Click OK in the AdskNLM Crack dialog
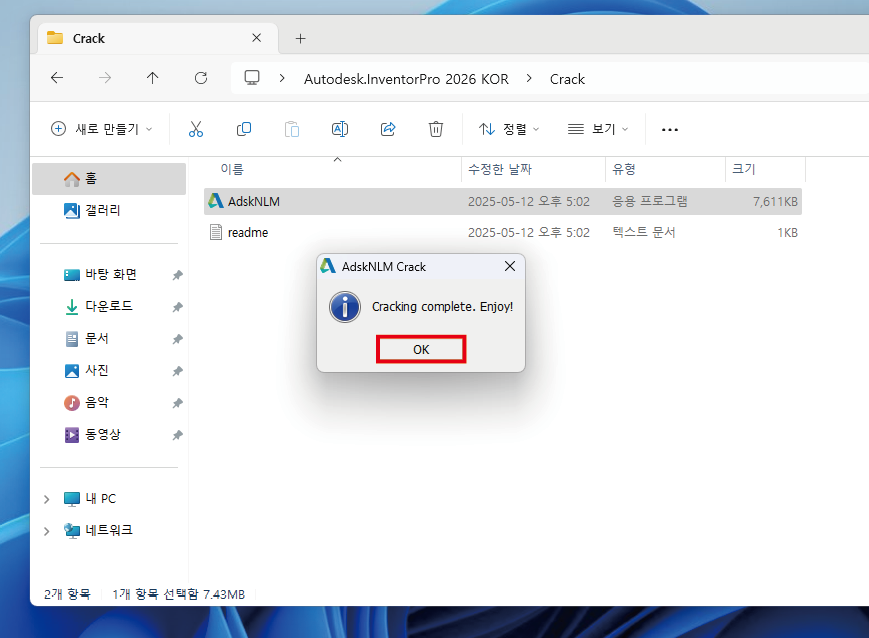This screenshot has width=869, height=638. tap(421, 349)
